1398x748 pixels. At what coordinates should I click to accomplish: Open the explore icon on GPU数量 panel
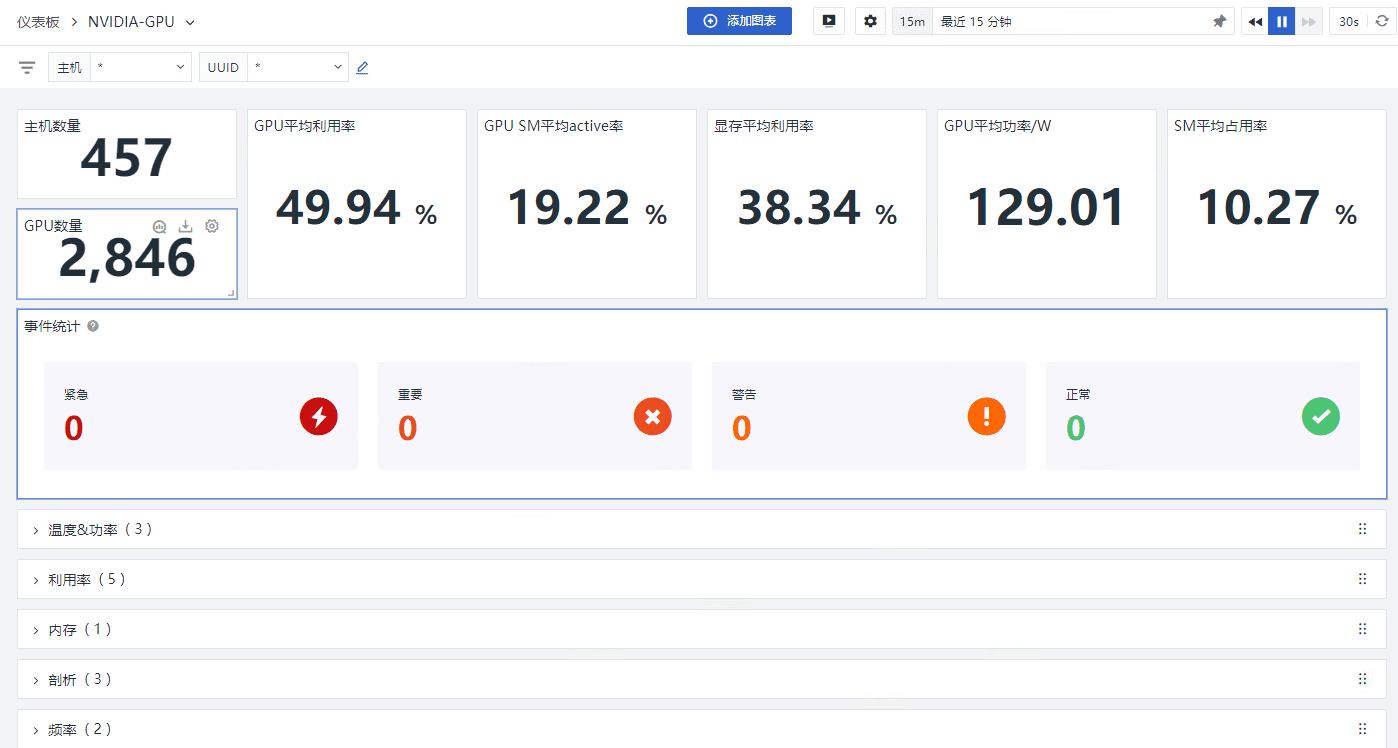[x=159, y=227]
